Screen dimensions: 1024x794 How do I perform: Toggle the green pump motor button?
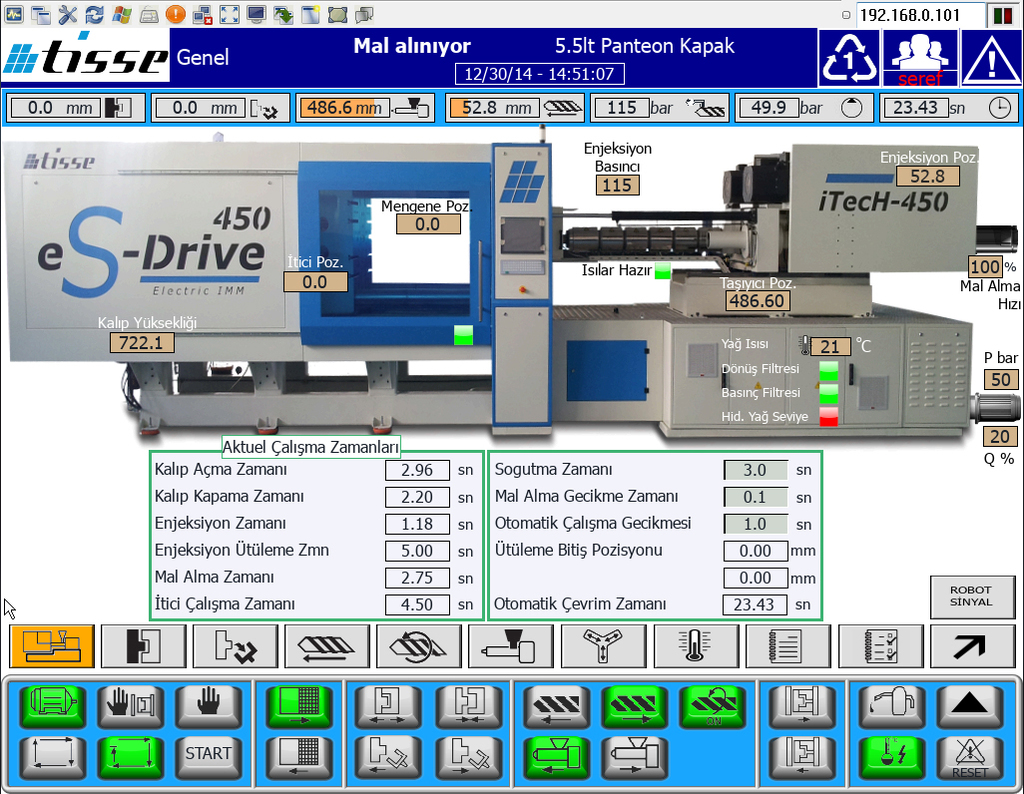(x=53, y=705)
